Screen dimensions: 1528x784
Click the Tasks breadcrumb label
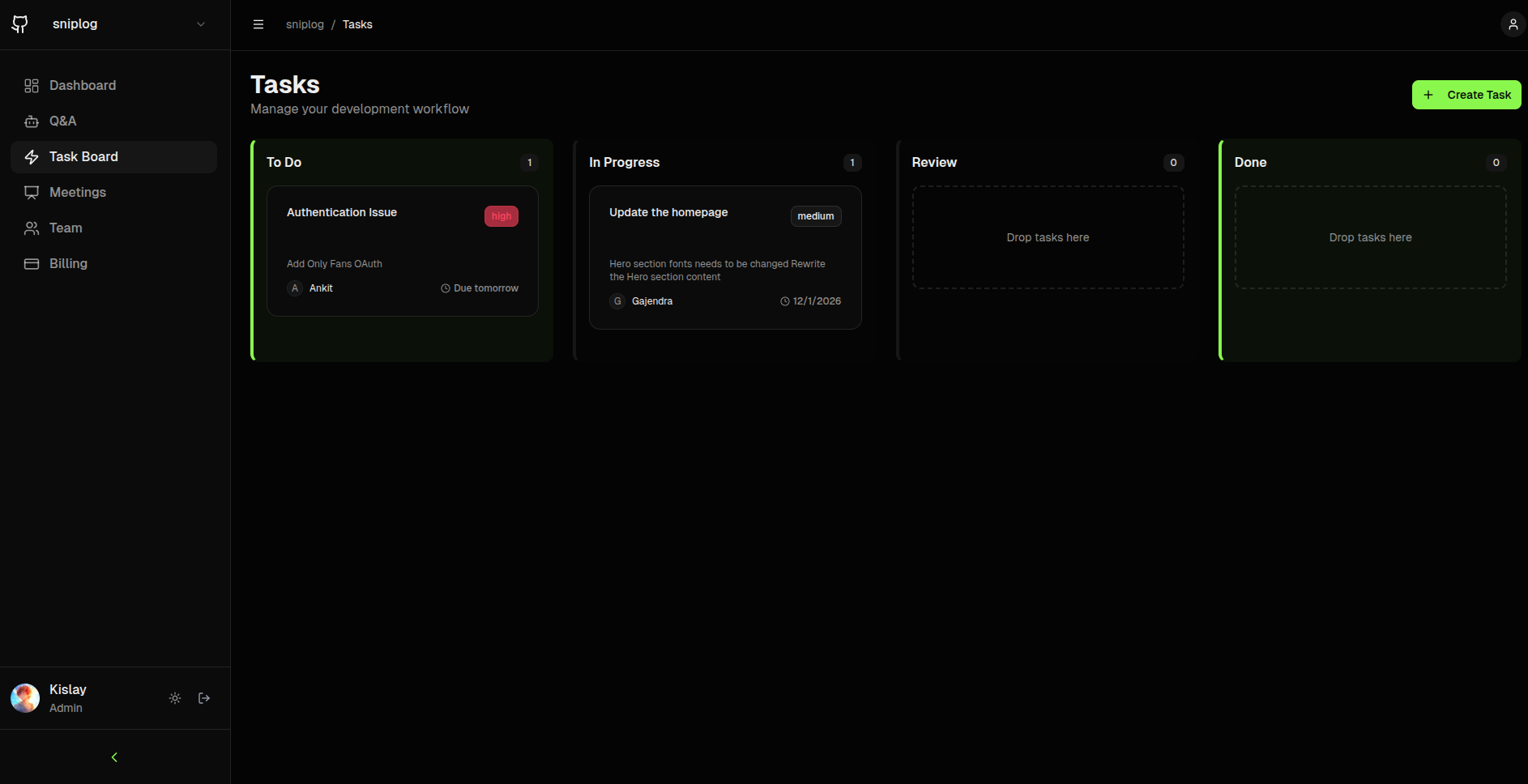tap(357, 24)
